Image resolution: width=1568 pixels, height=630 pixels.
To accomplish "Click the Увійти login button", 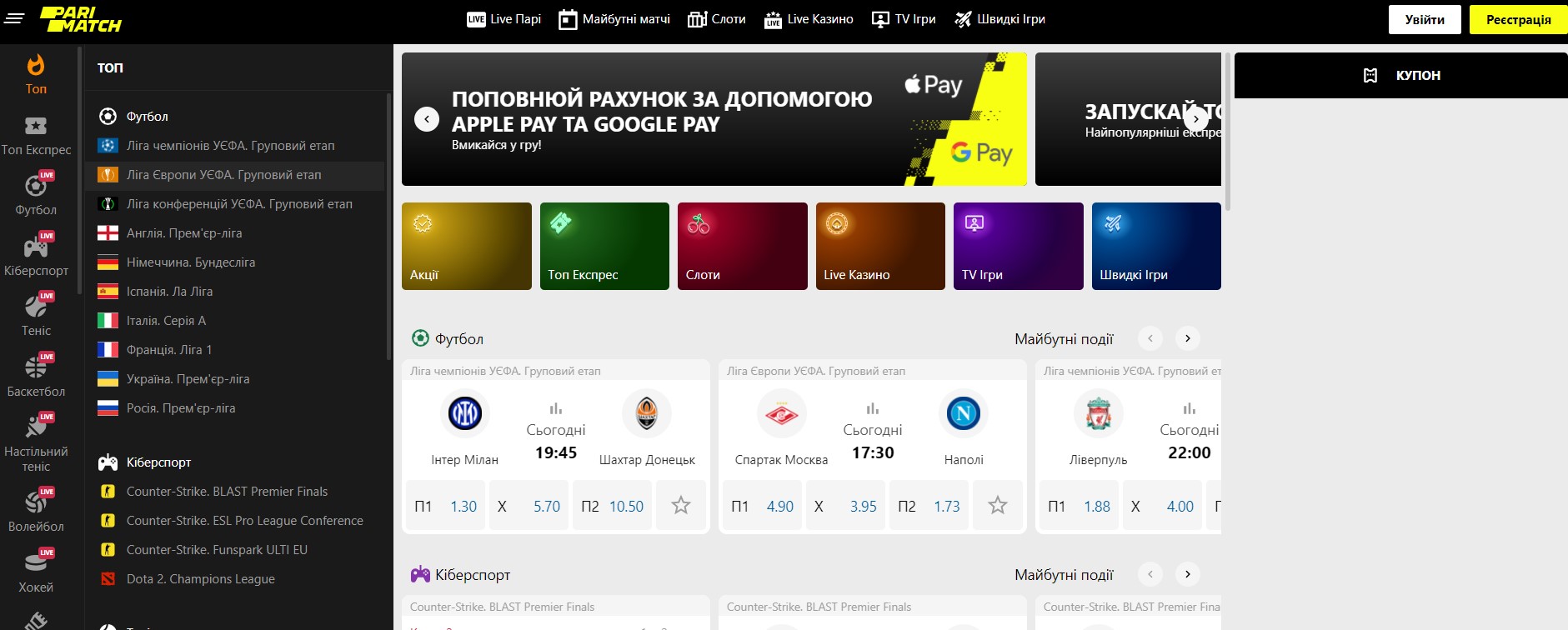I will 1425,20.
